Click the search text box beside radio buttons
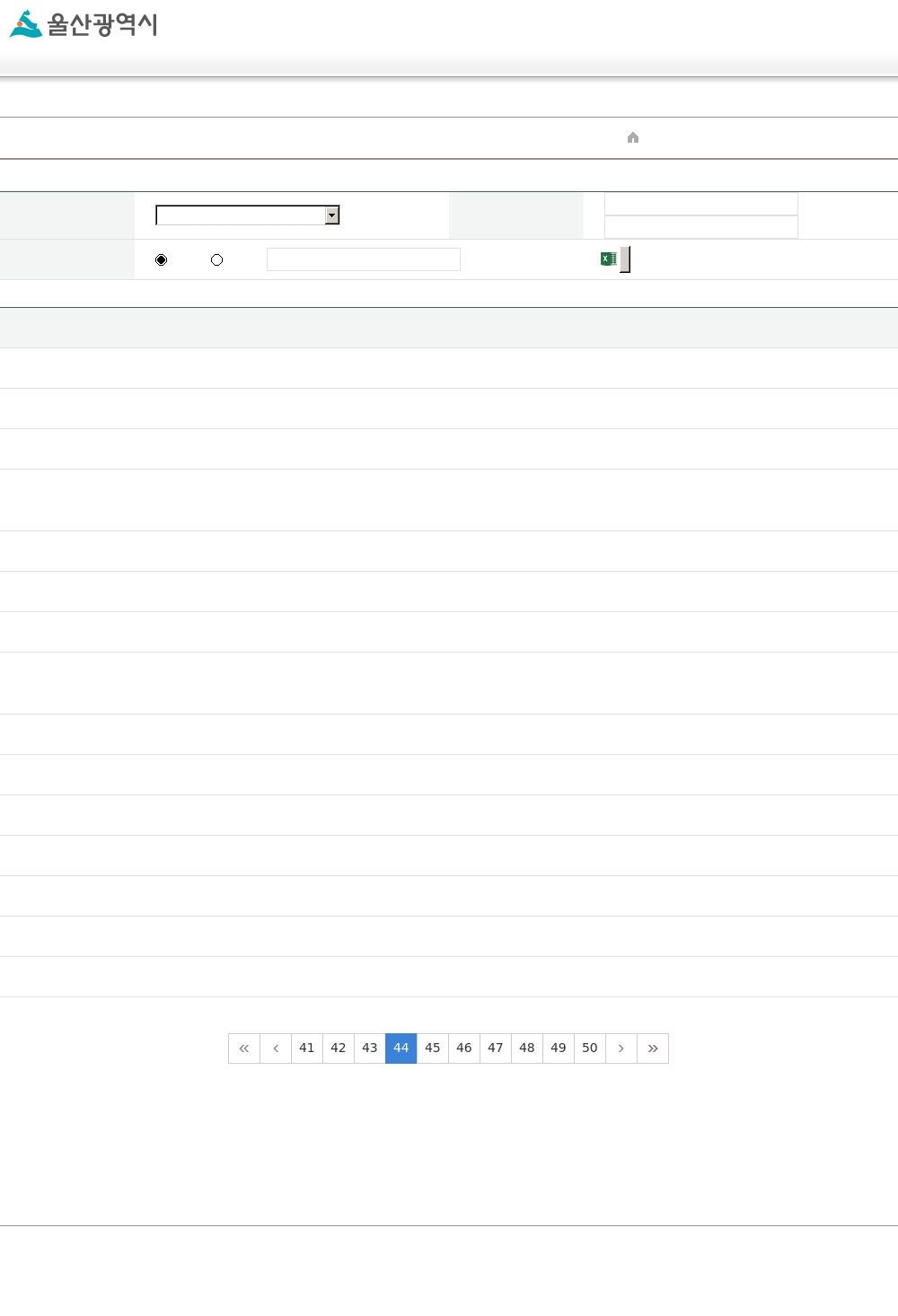Image resolution: width=898 pixels, height=1316 pixels. click(x=364, y=259)
